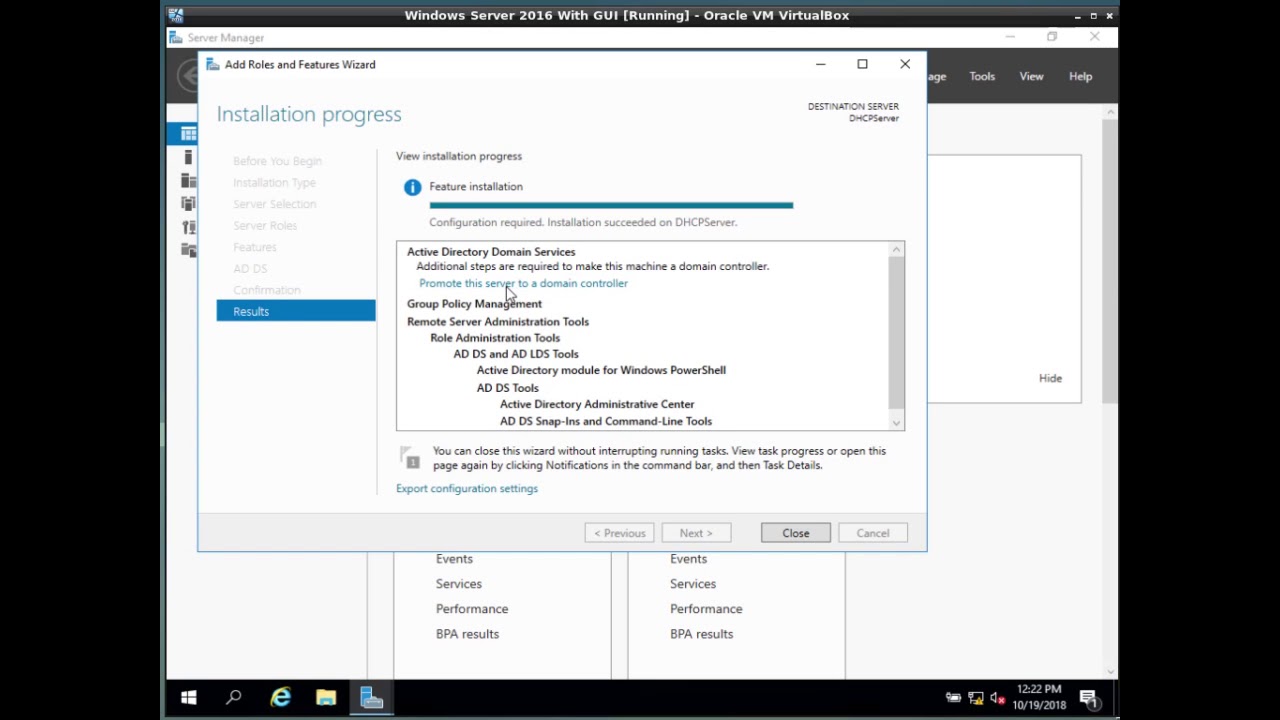Switch to Server Manager taskbar button
The height and width of the screenshot is (720, 1280).
pyautogui.click(x=372, y=698)
